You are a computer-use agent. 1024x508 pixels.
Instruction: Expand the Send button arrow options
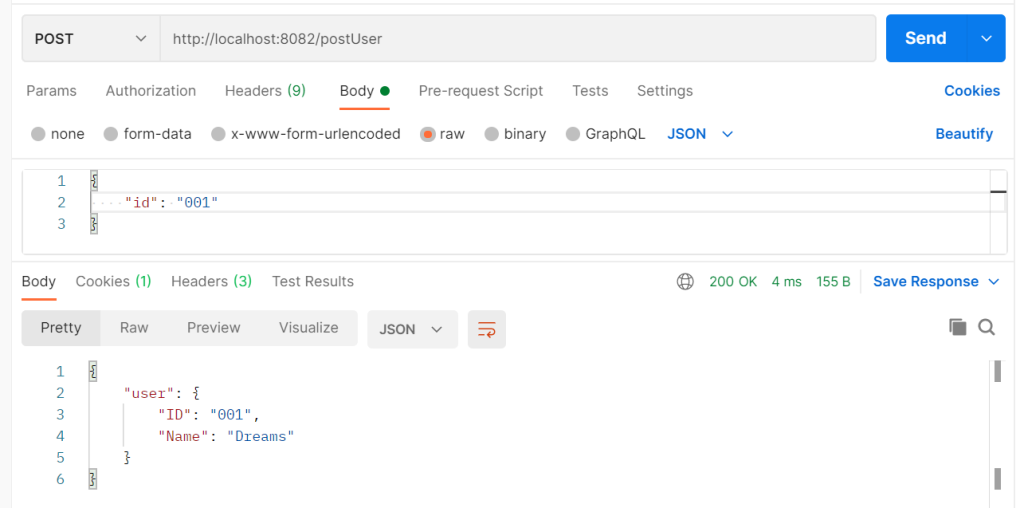(986, 39)
